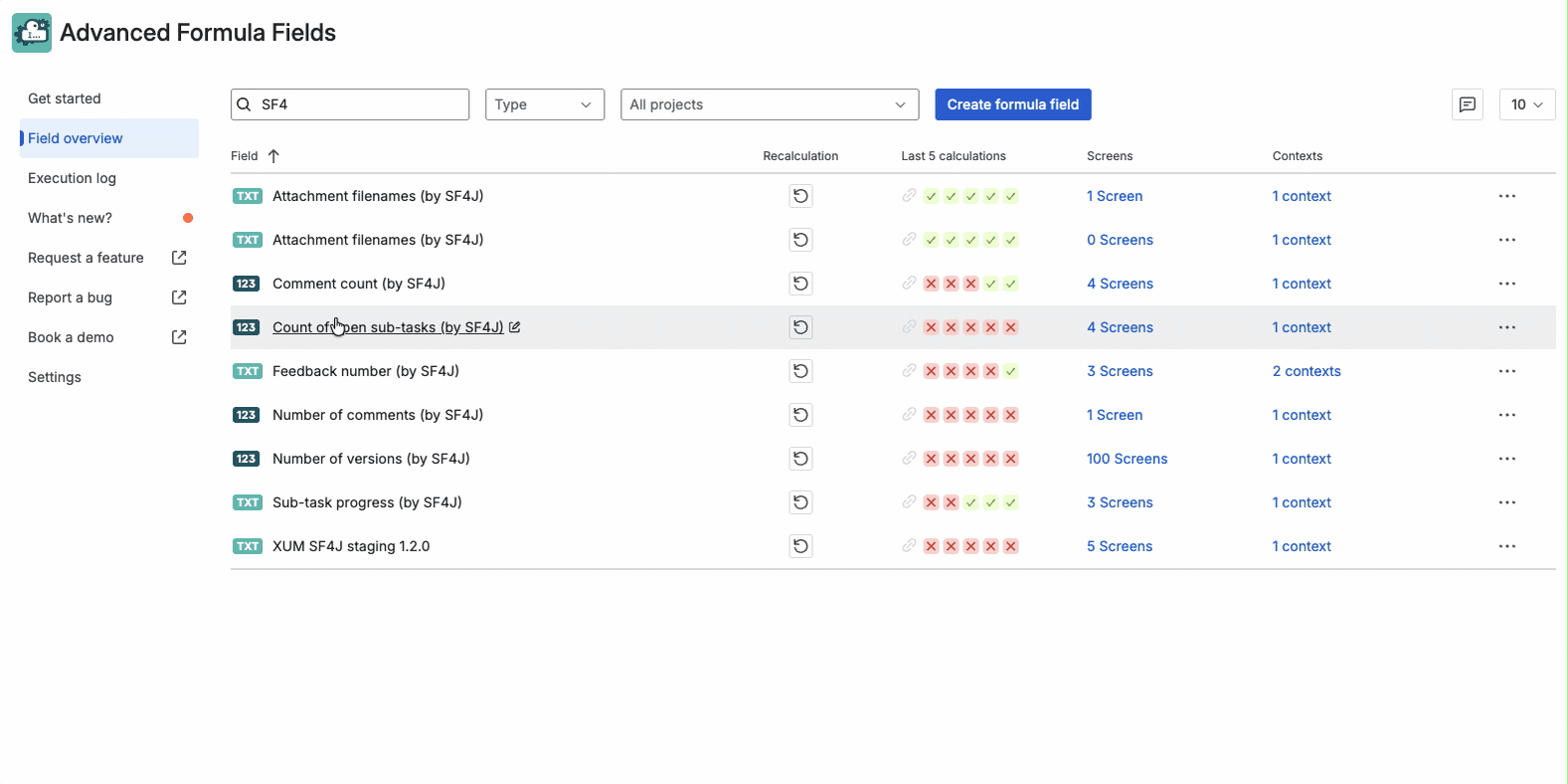
Task: Open 100 Screens link for Number of versions
Action: pos(1127,459)
